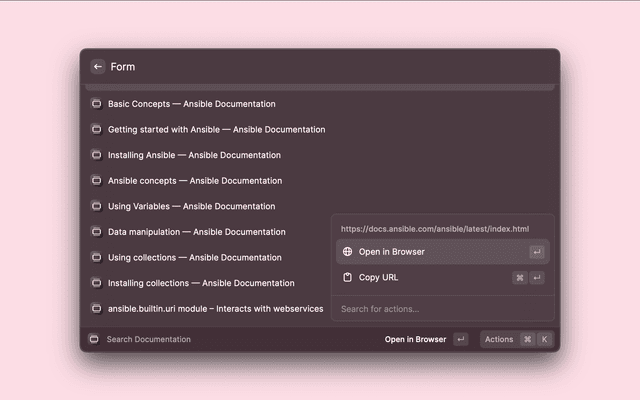640x400 pixels.
Task: Click the icon beside Using Variables entry
Action: (97, 206)
